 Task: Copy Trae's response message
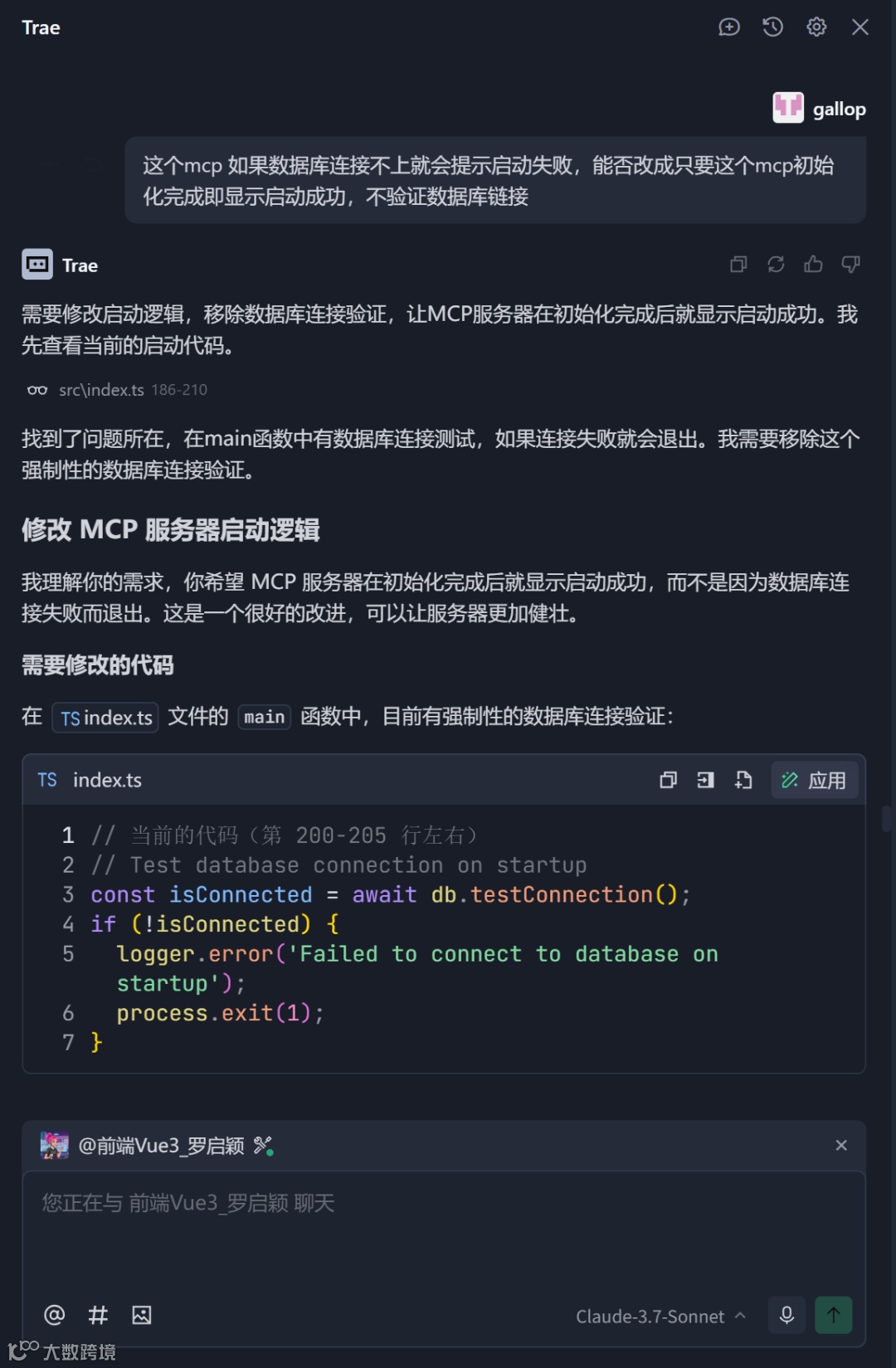(738, 265)
